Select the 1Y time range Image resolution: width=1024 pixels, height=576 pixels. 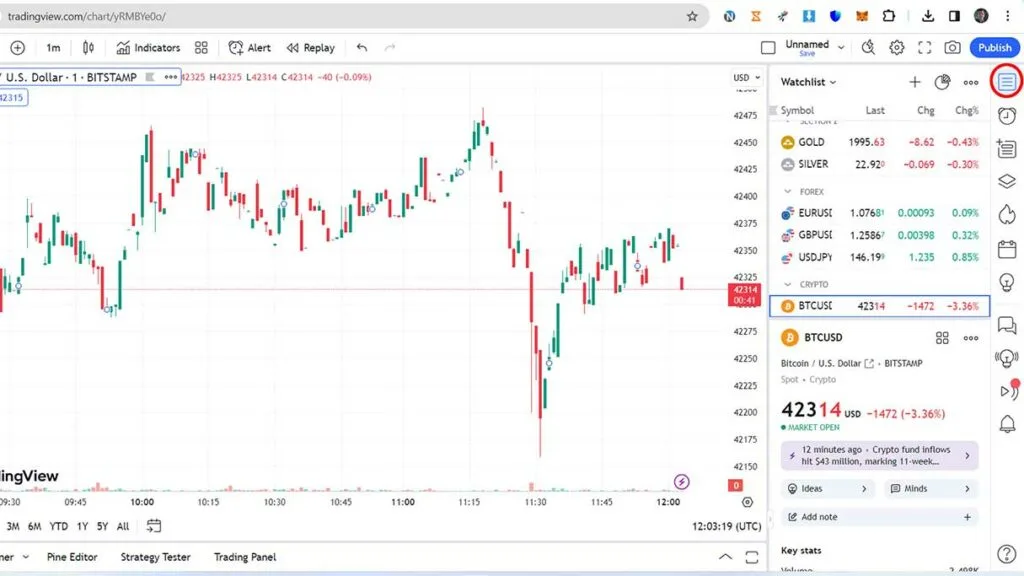pyautogui.click(x=82, y=526)
